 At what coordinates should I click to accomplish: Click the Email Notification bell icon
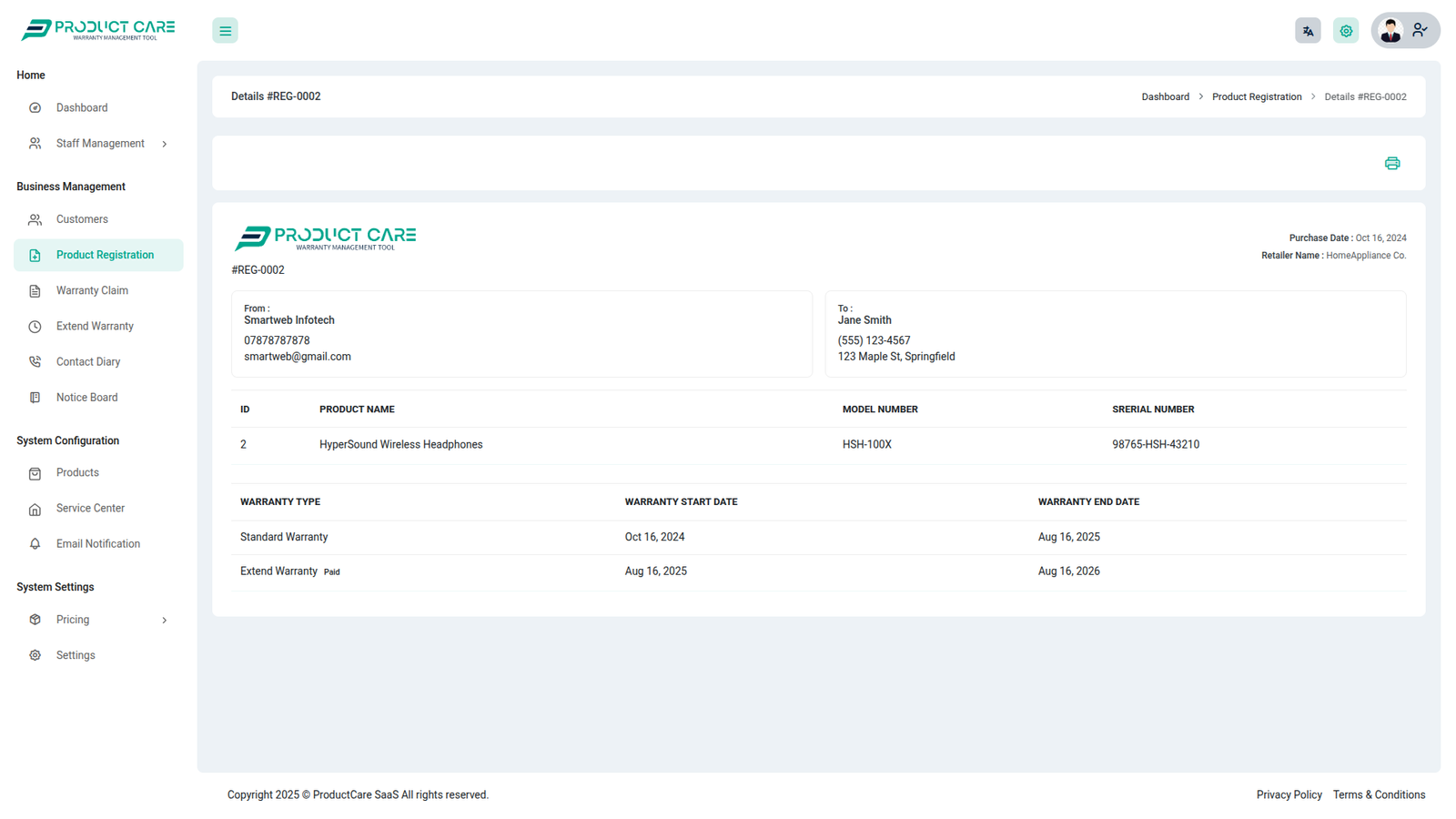coord(35,544)
